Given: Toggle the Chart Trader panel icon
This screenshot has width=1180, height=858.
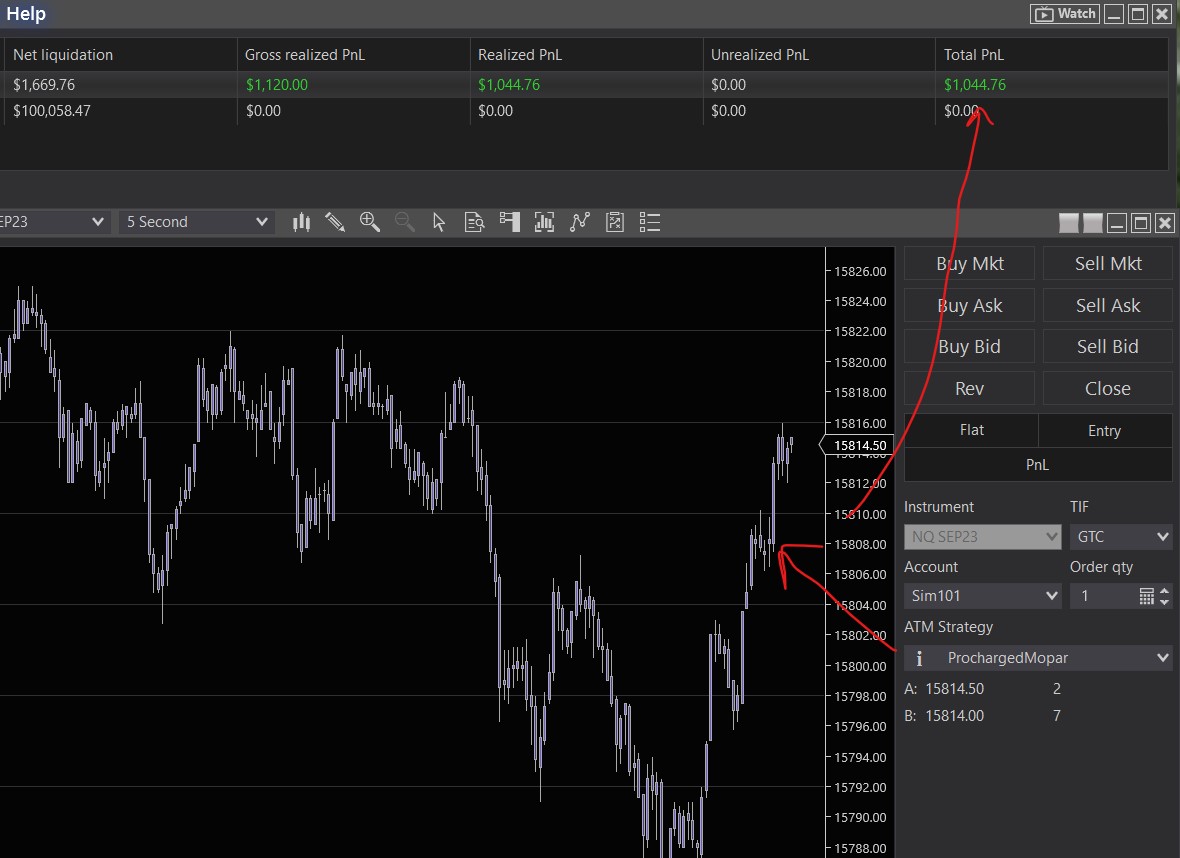Looking at the screenshot, I should coord(509,222).
